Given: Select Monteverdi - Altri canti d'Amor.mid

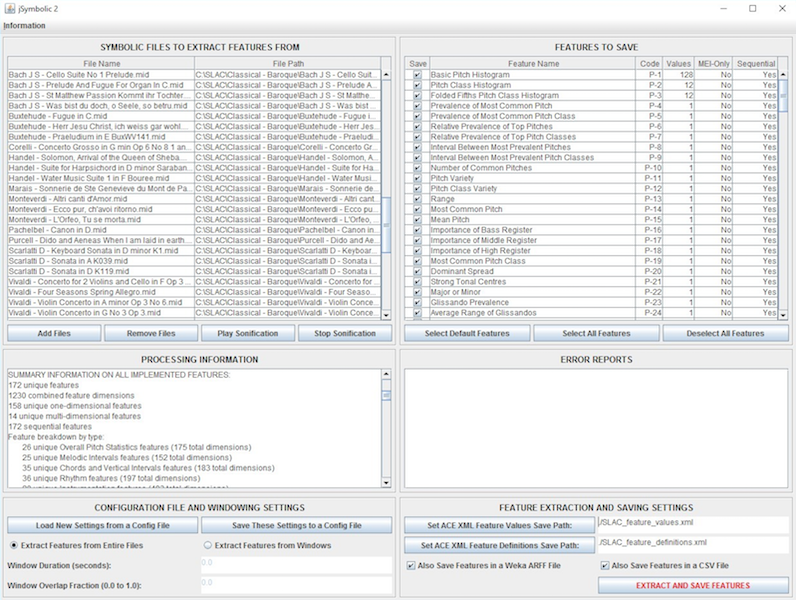Looking at the screenshot, I should point(101,199).
